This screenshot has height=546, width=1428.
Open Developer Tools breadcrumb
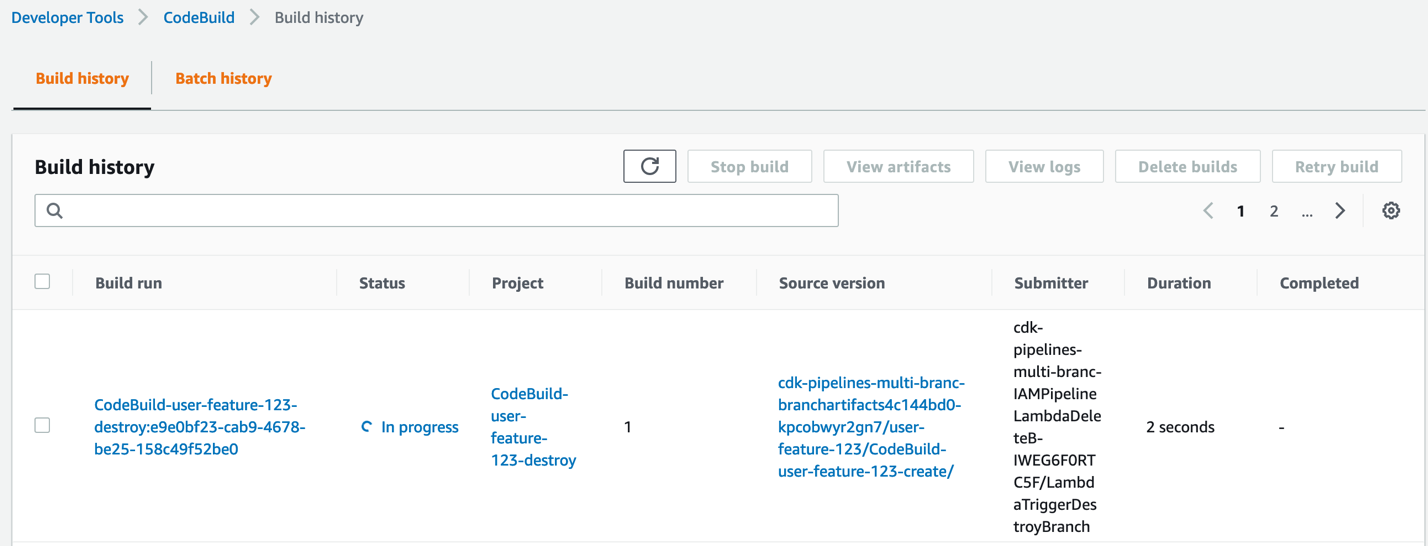click(x=67, y=17)
